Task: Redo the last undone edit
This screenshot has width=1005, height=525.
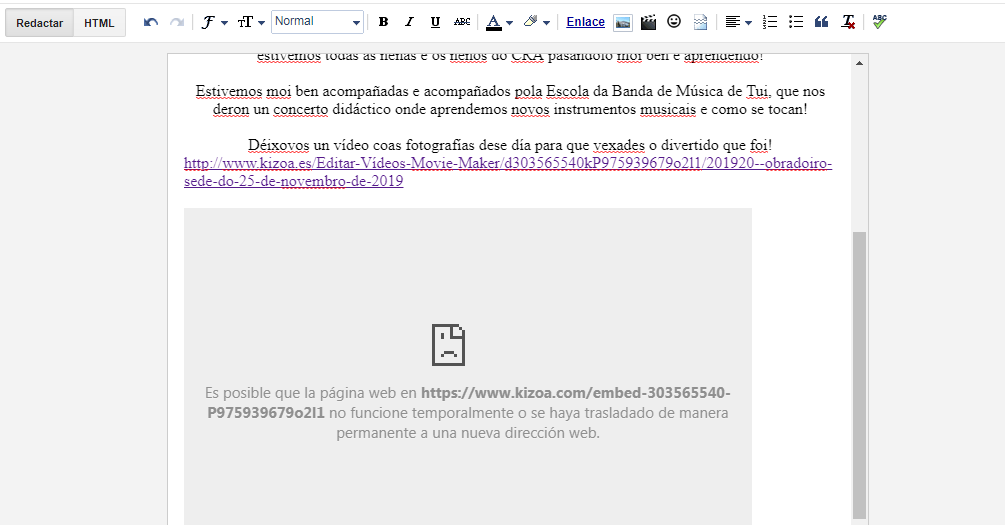Action: point(177,22)
